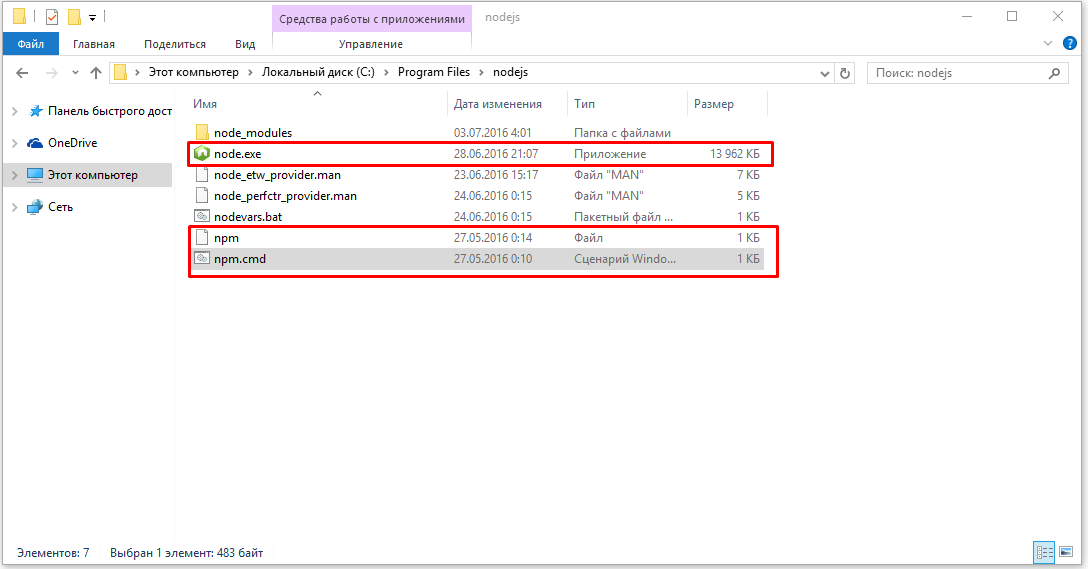Open the Вид ribbon tab

point(245,44)
